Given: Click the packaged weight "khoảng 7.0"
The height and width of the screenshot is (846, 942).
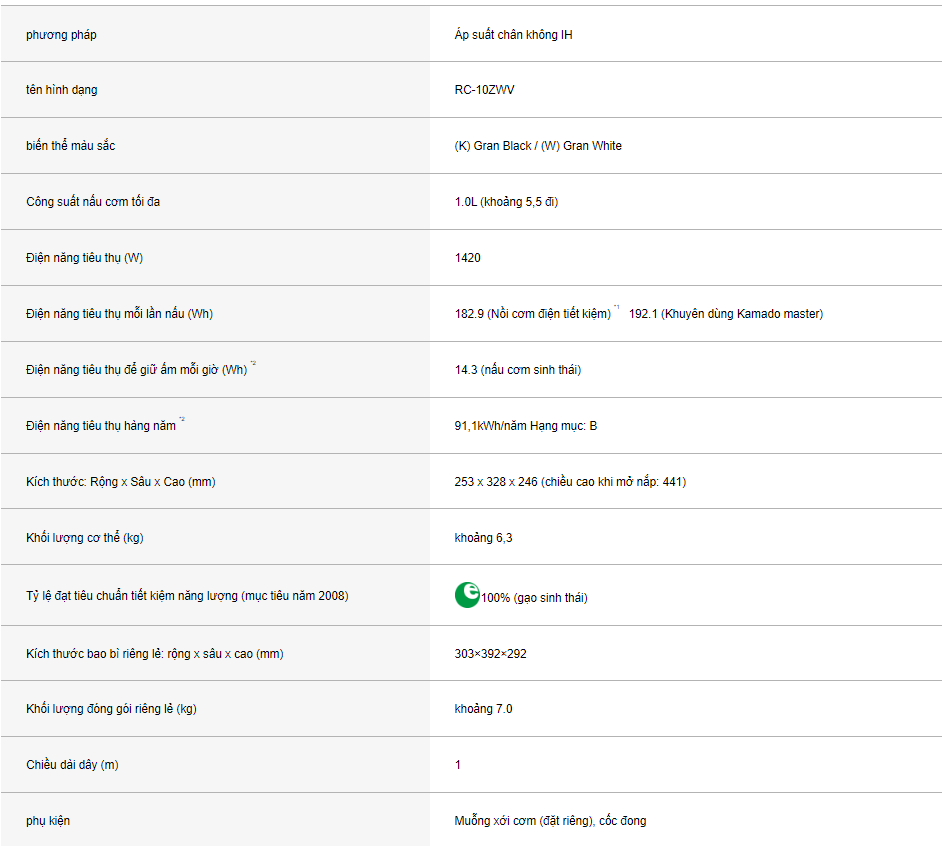Looking at the screenshot, I should pyautogui.click(x=483, y=709).
